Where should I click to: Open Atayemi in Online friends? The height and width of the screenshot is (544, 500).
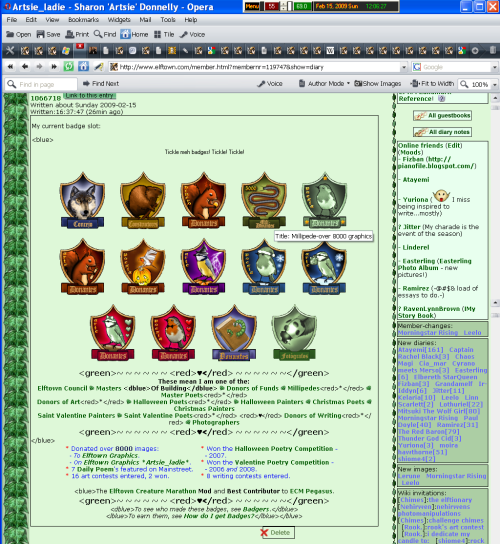click(416, 180)
